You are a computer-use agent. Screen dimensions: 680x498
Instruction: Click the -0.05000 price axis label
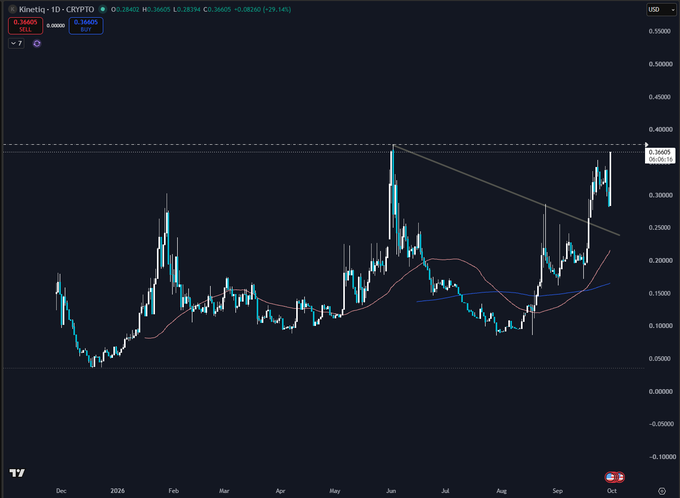[x=659, y=424]
